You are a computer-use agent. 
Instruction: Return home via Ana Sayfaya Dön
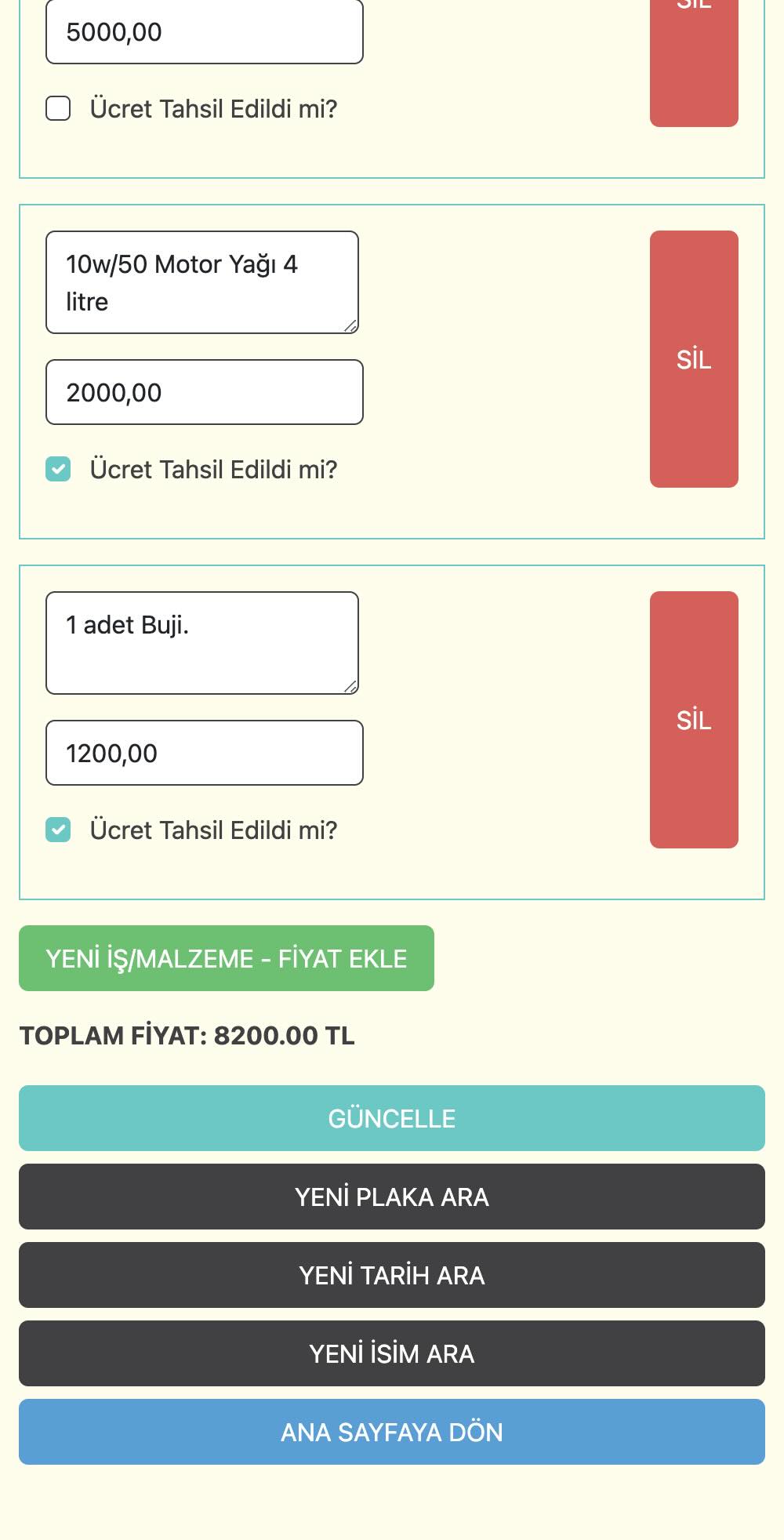pos(392,1432)
